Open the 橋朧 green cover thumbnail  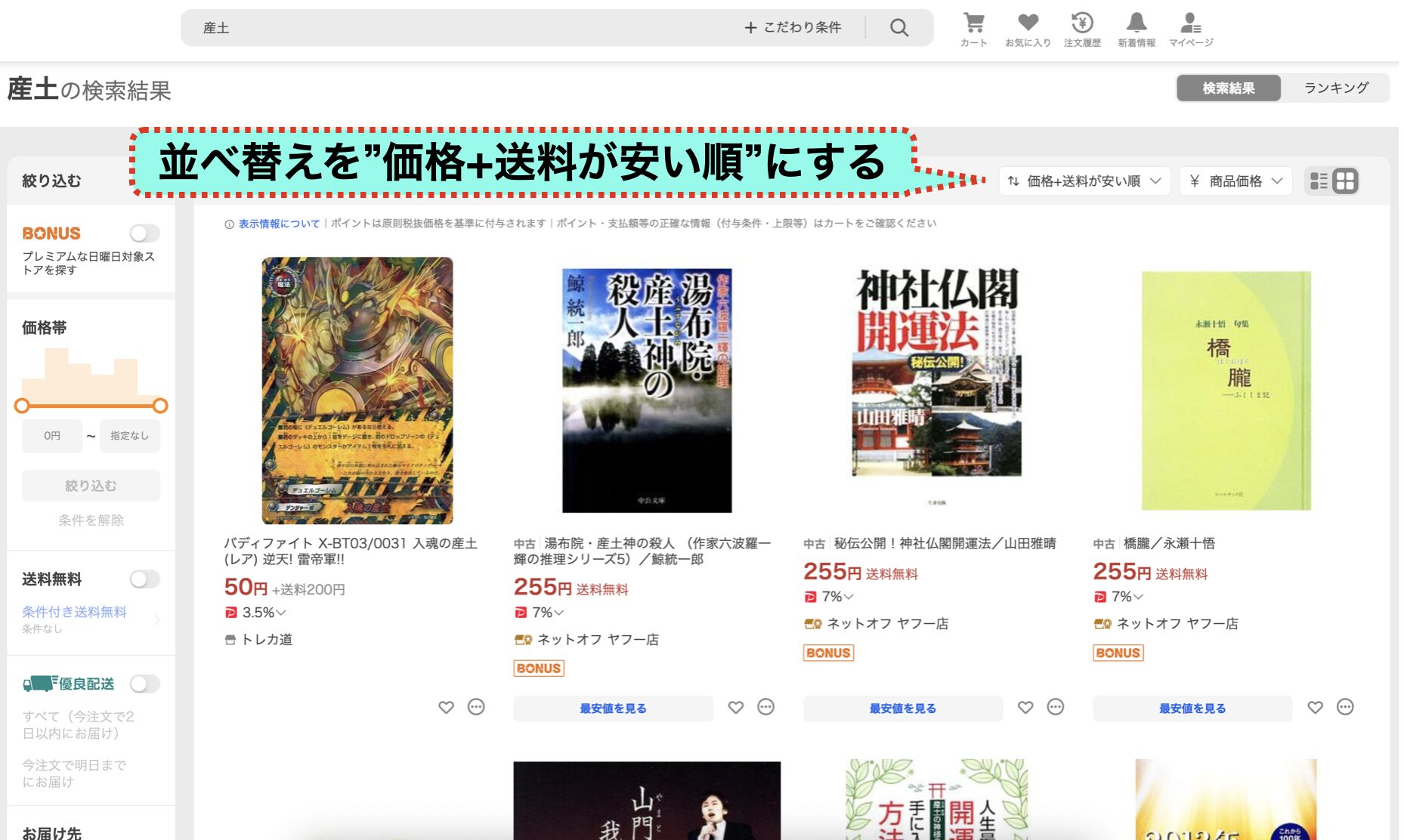(1226, 391)
